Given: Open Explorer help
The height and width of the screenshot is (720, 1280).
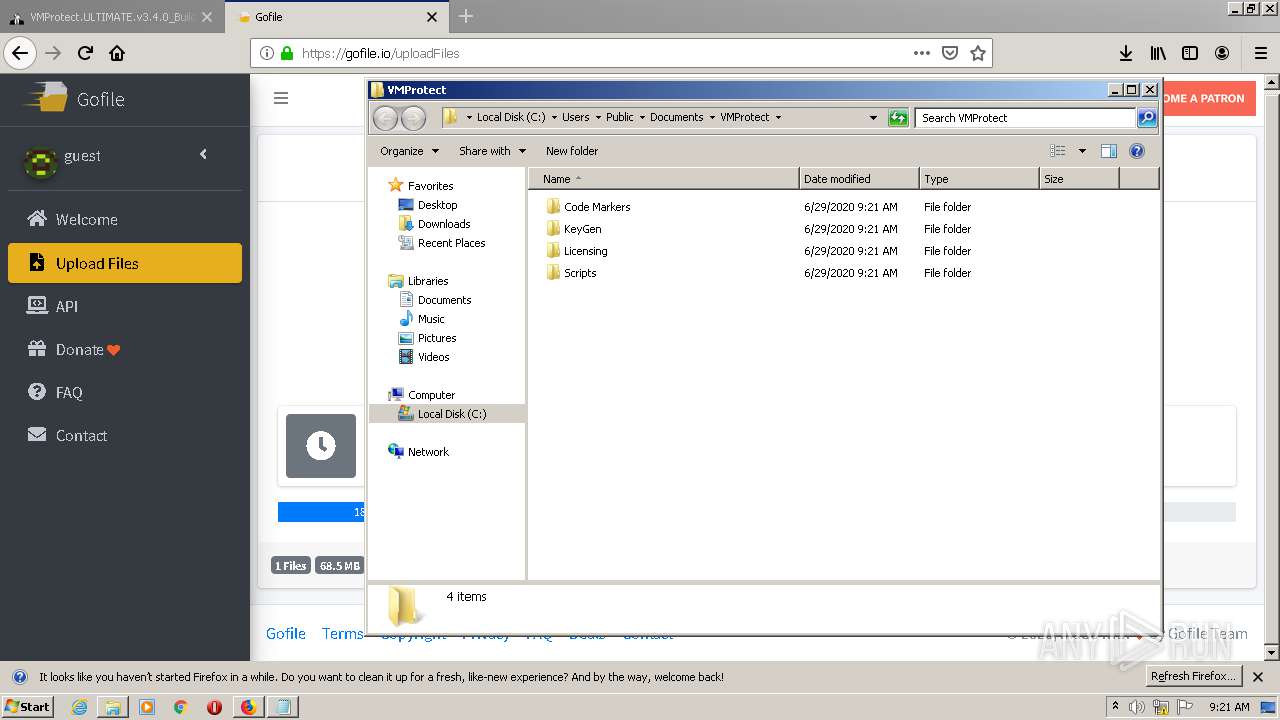Looking at the screenshot, I should [x=1137, y=151].
